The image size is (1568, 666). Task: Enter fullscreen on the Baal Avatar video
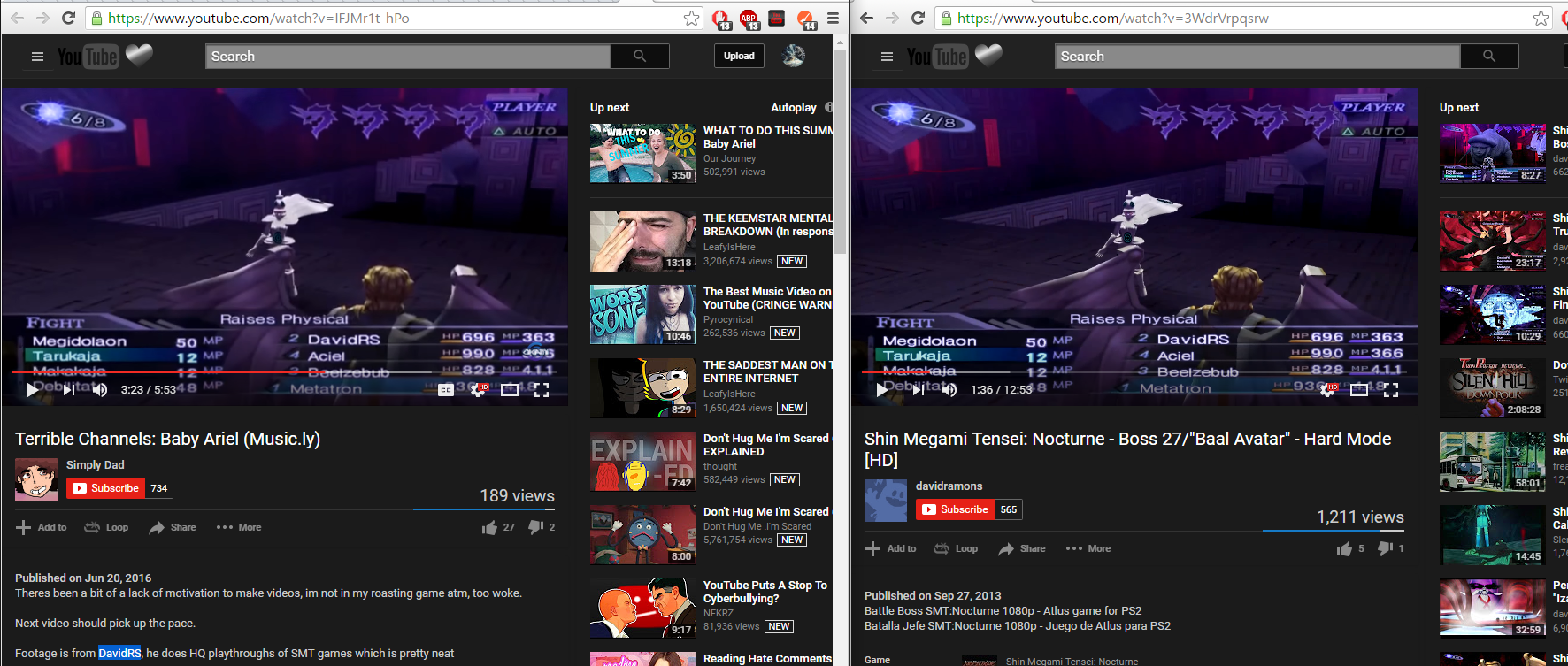tap(1391, 390)
